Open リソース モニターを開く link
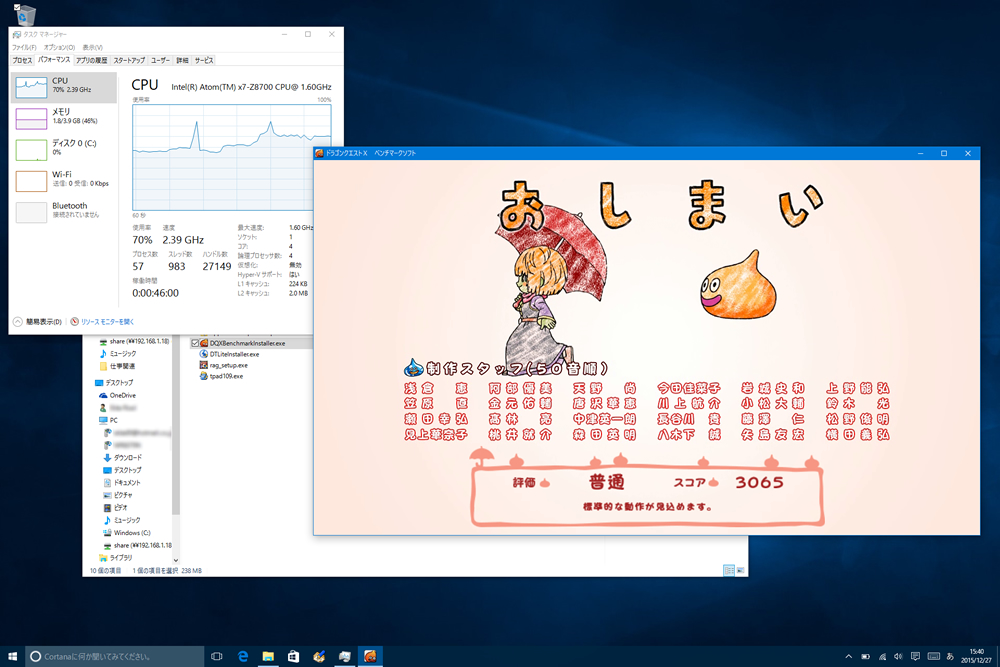 click(107, 322)
